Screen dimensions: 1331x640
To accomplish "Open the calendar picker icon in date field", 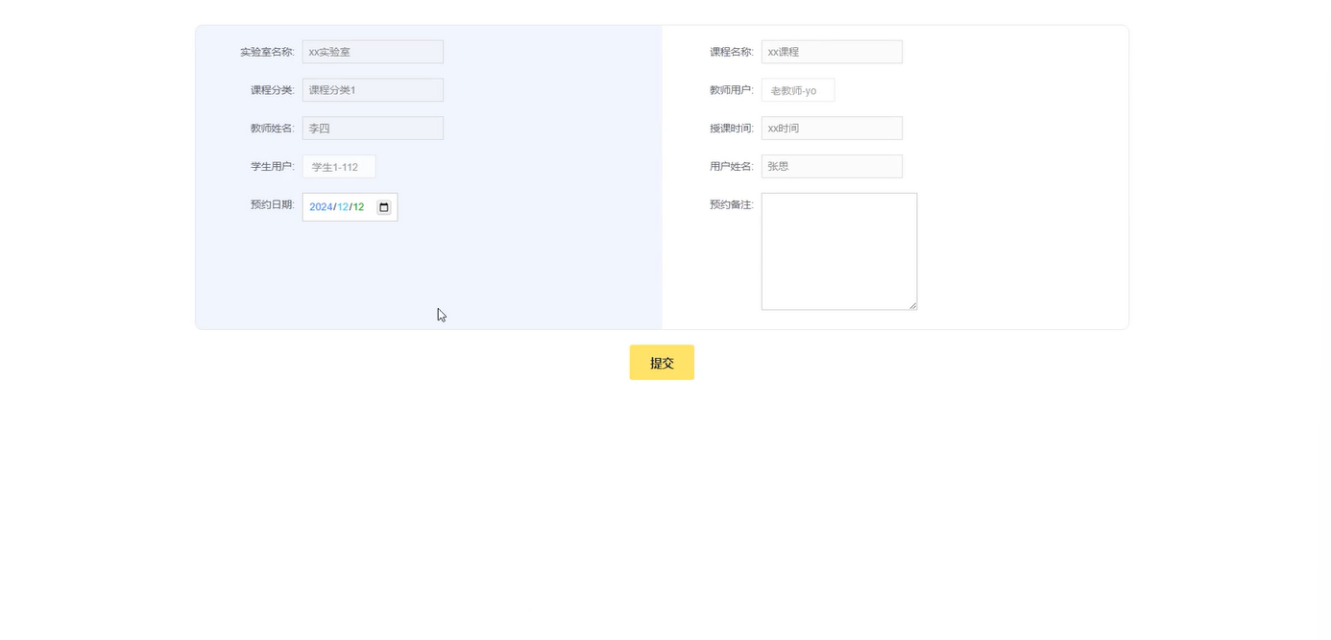I will 384,207.
